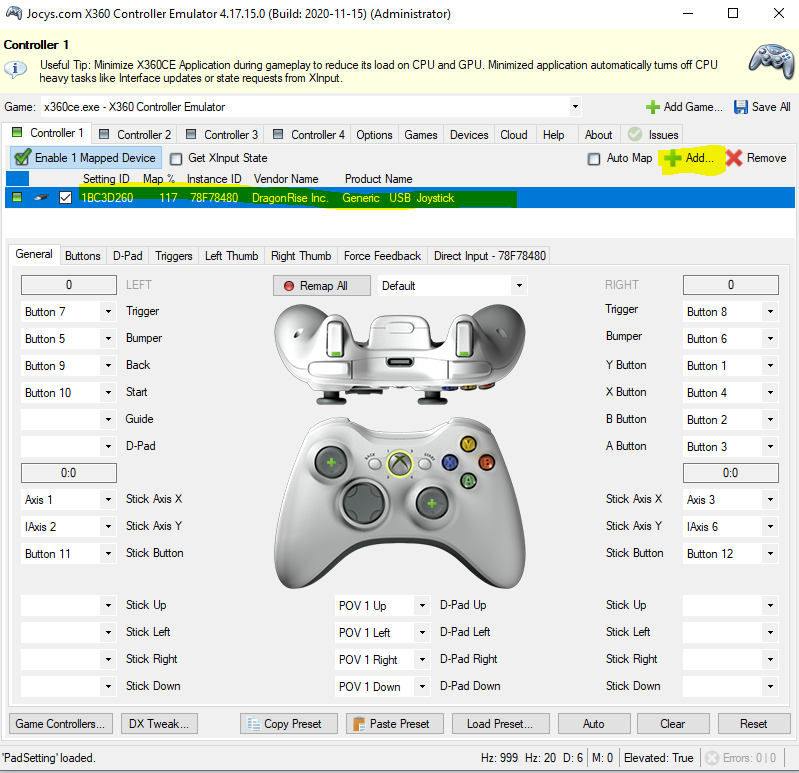
Task: Click the gamepad logo in the header
Action: (x=772, y=61)
